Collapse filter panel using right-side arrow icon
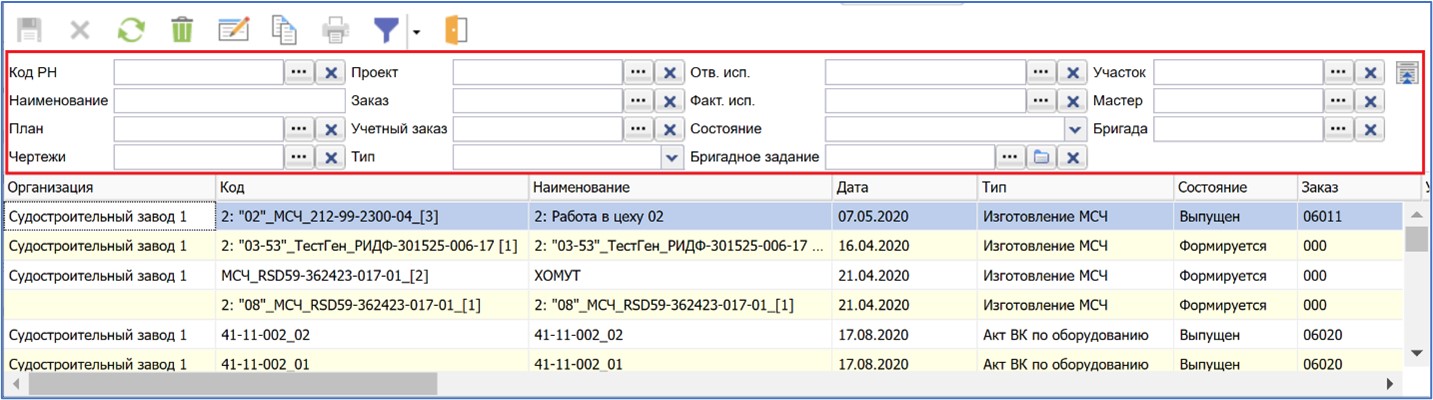Image resolution: width=1433 pixels, height=400 pixels. pyautogui.click(x=1407, y=73)
